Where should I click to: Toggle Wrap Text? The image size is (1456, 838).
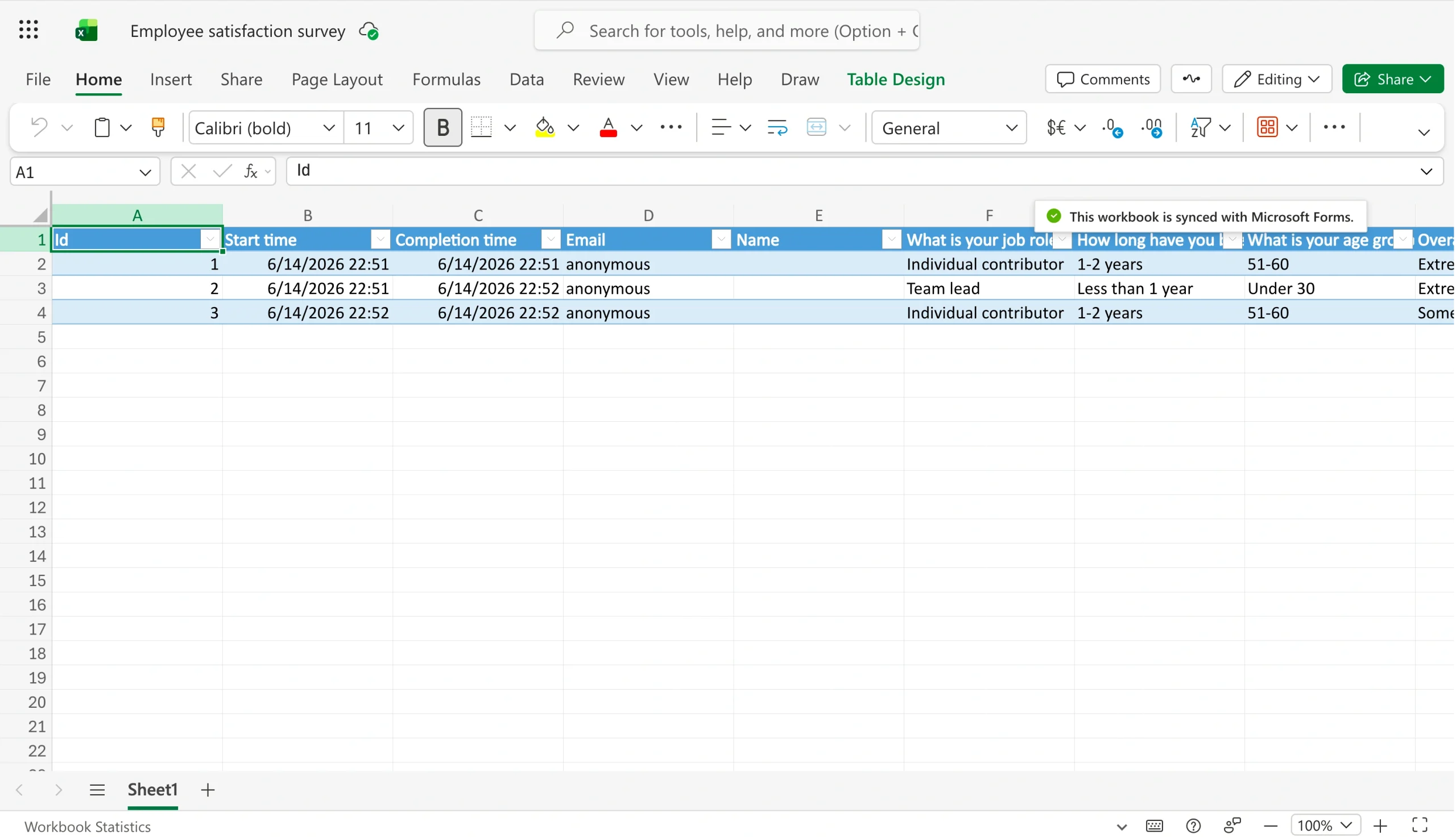778,127
